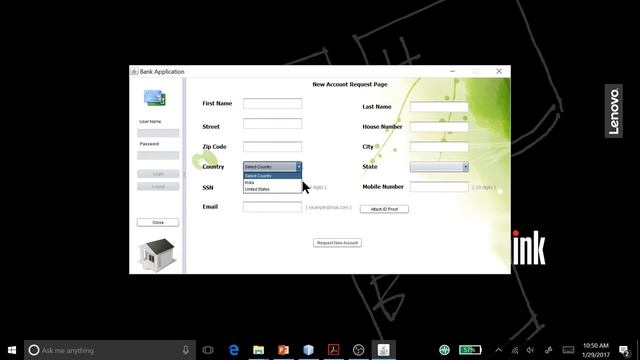Image resolution: width=640 pixels, height=360 pixels.
Task: Choose United States from the Country list
Action: click(272, 189)
